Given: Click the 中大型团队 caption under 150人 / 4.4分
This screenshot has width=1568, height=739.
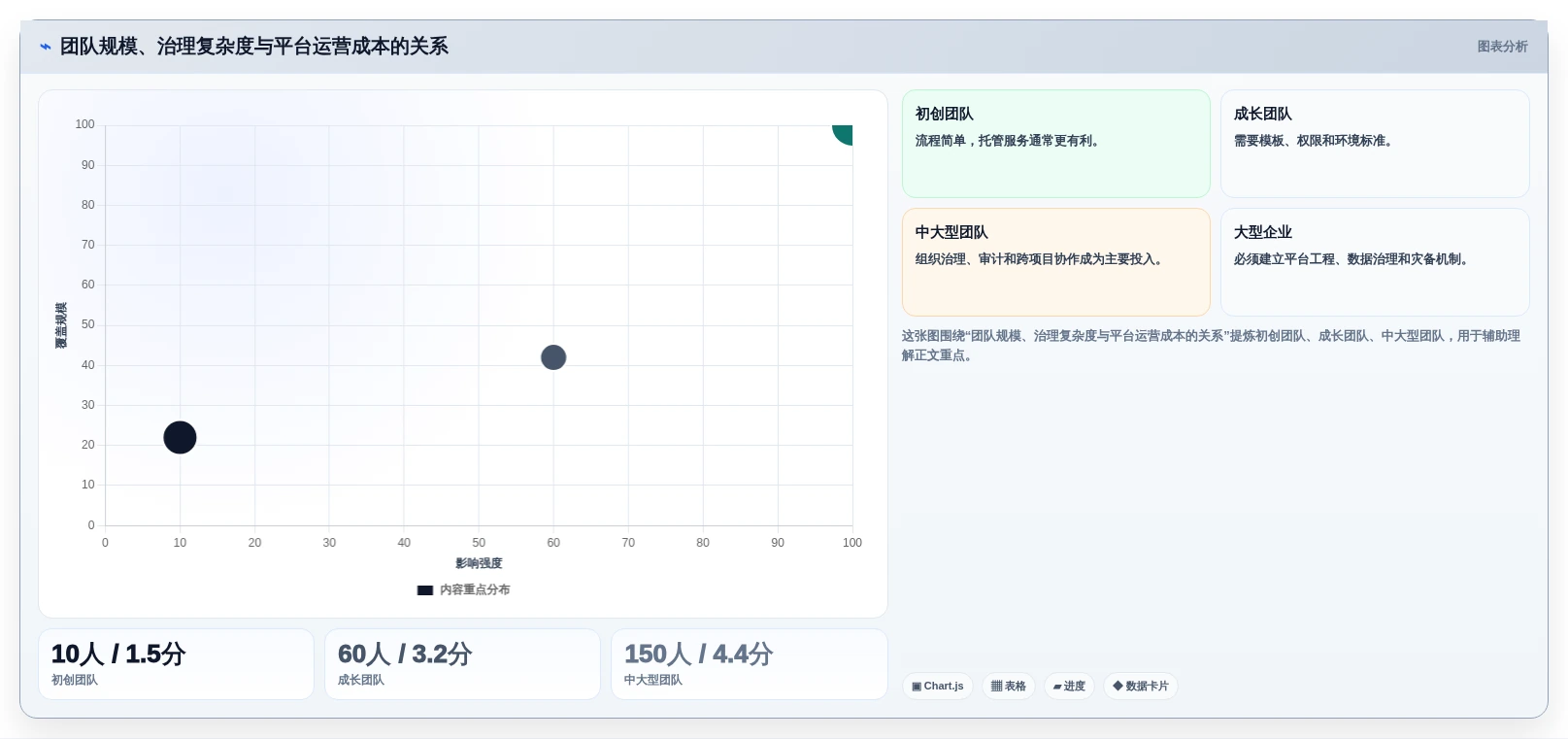Looking at the screenshot, I should point(653,681).
